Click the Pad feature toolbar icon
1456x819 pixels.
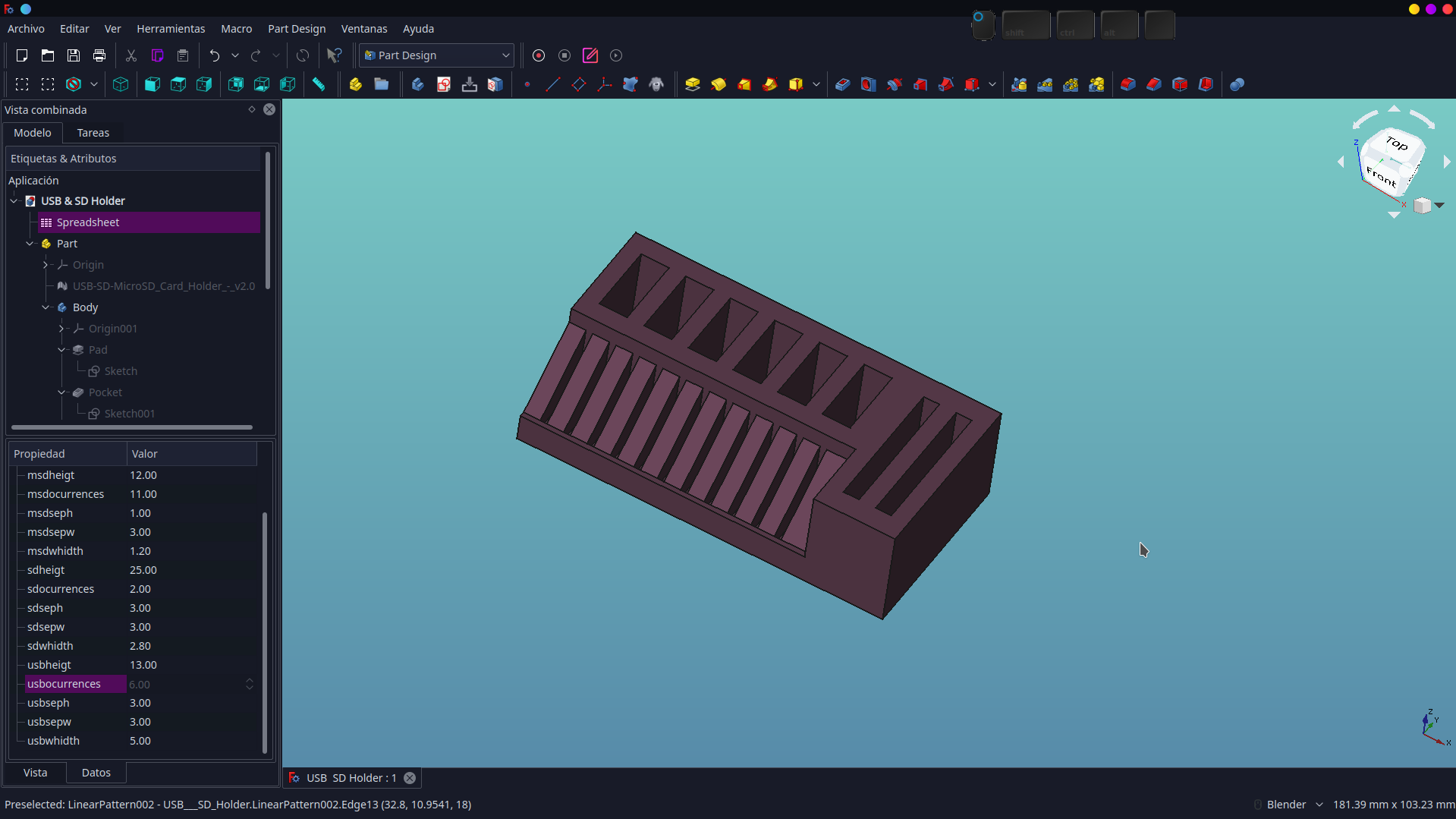point(693,84)
